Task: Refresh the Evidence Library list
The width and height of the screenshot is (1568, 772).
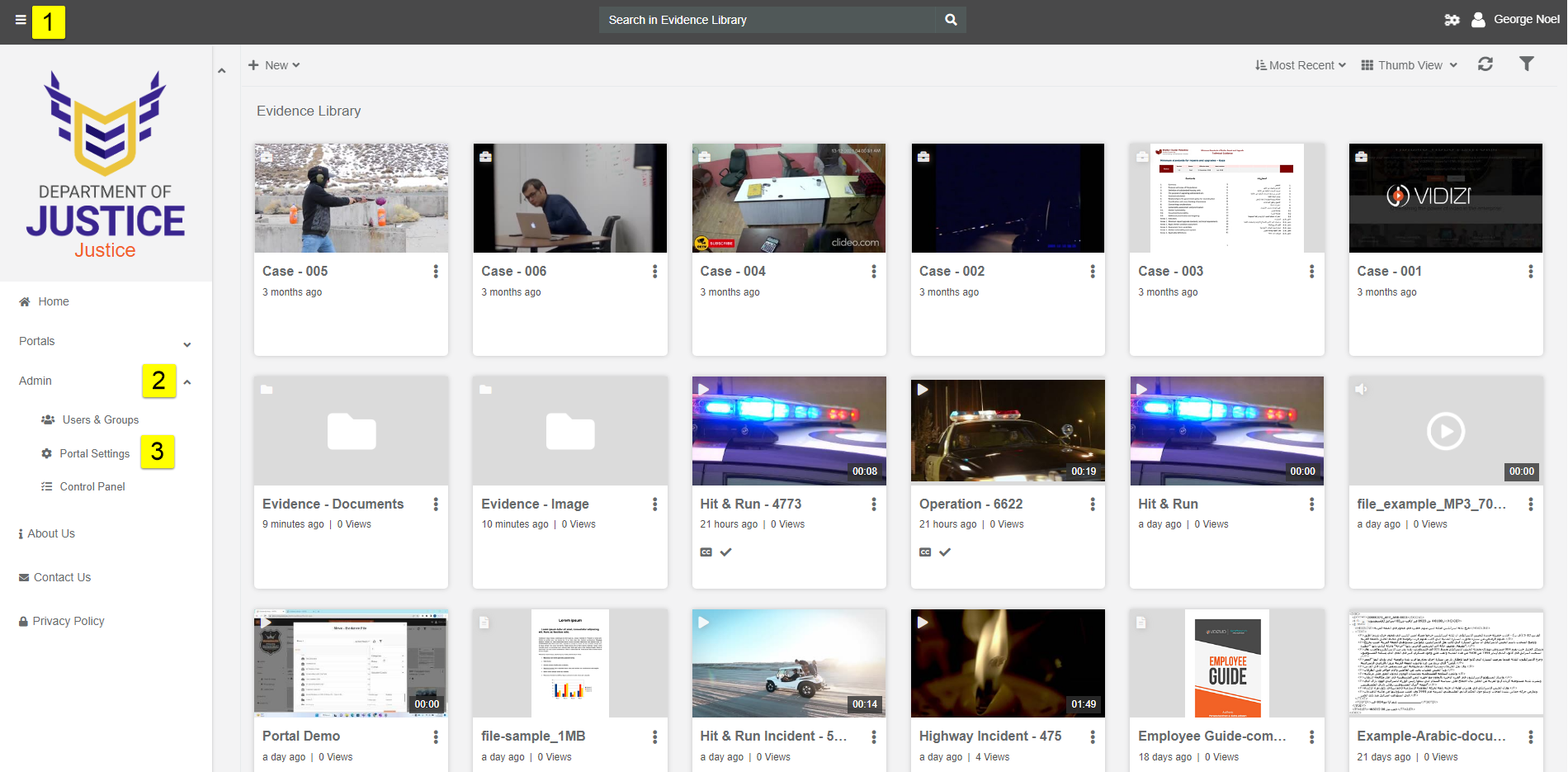Action: click(x=1485, y=64)
